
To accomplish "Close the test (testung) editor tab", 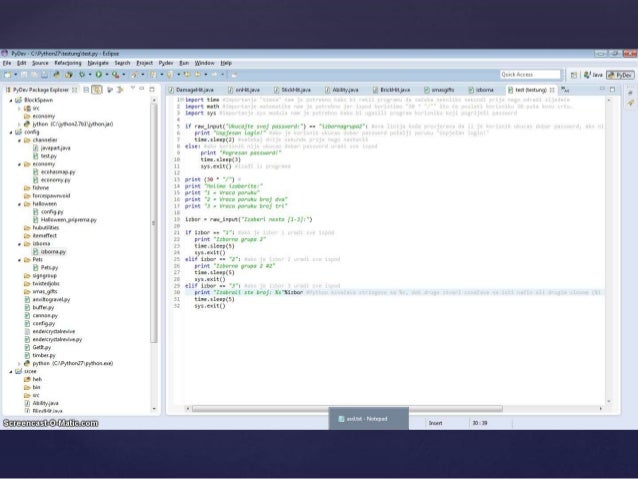I will [552, 90].
